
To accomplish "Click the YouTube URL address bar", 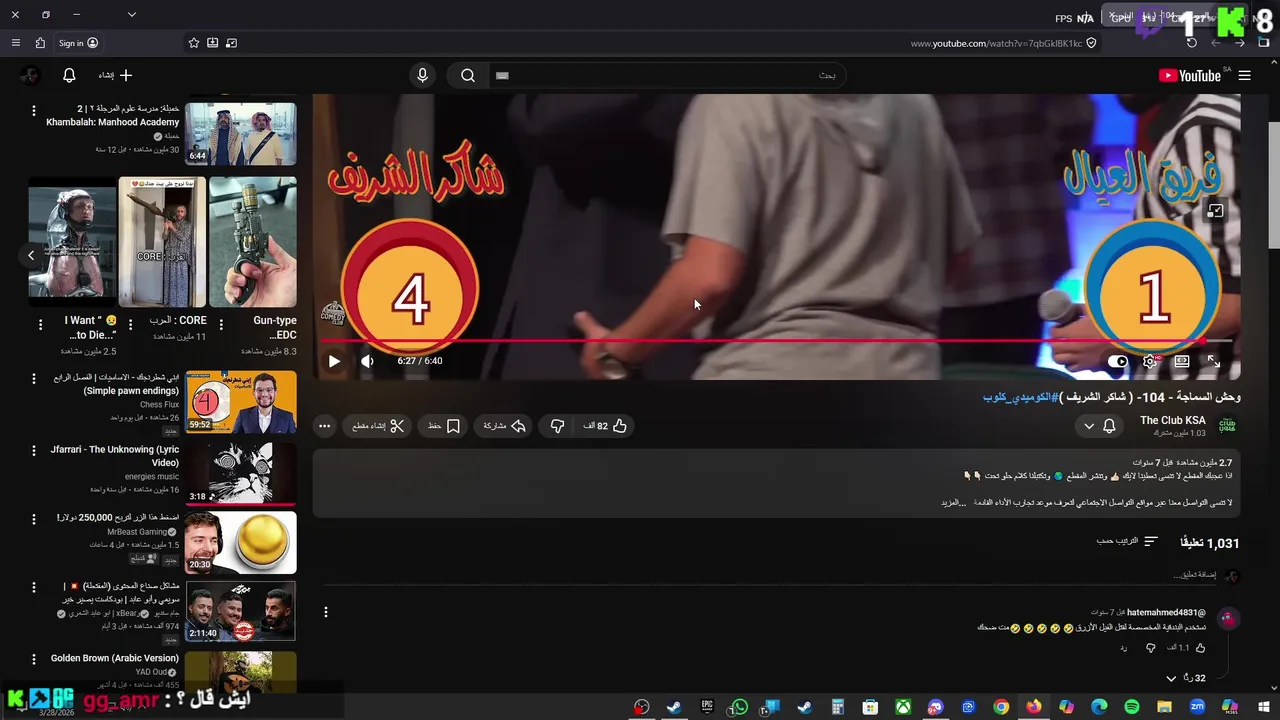I will 996,43.
